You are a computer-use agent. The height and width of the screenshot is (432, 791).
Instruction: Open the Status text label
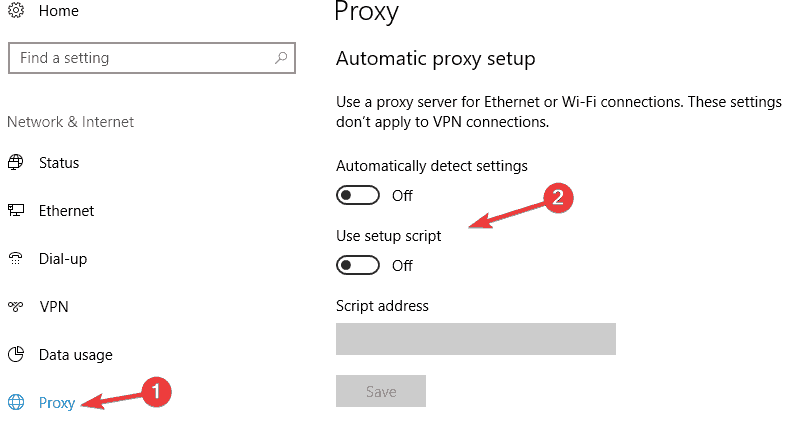click(59, 163)
